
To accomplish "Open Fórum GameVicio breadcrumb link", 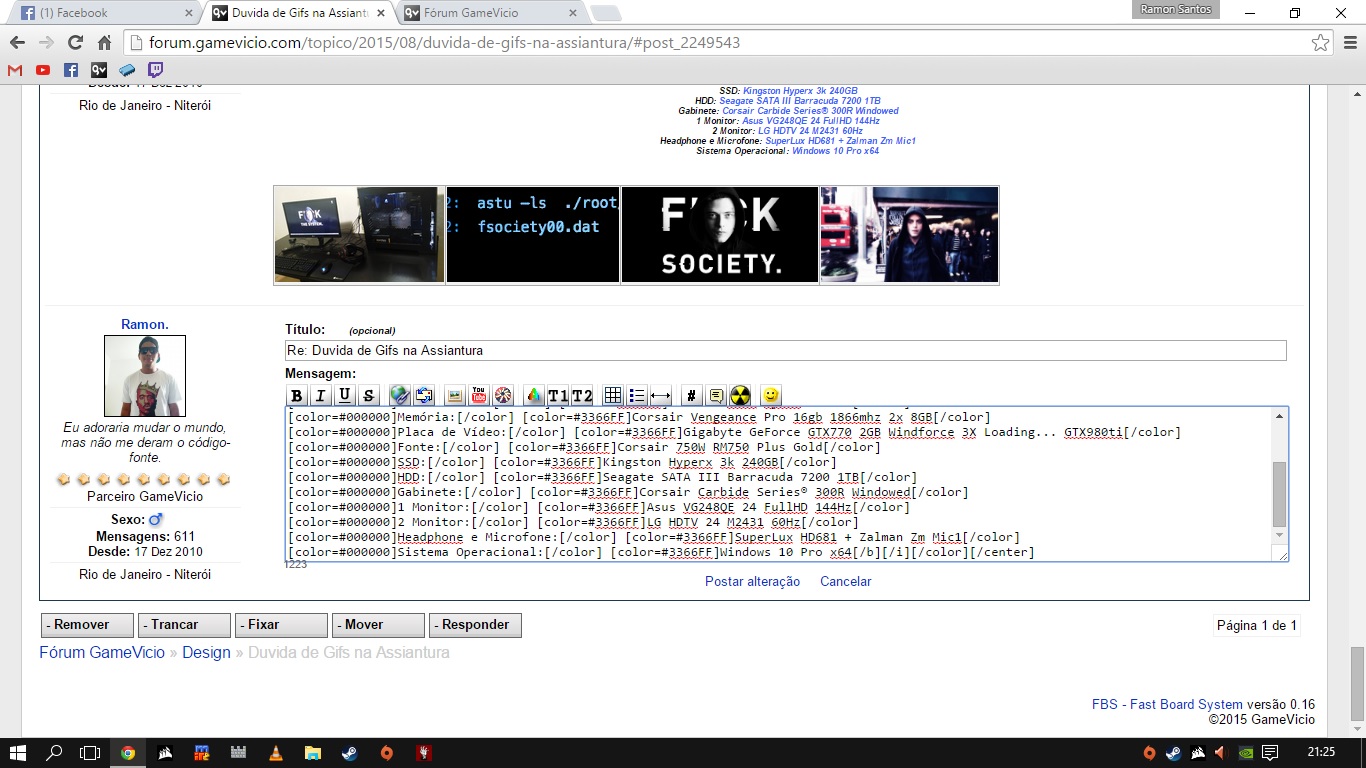I will pos(102,652).
